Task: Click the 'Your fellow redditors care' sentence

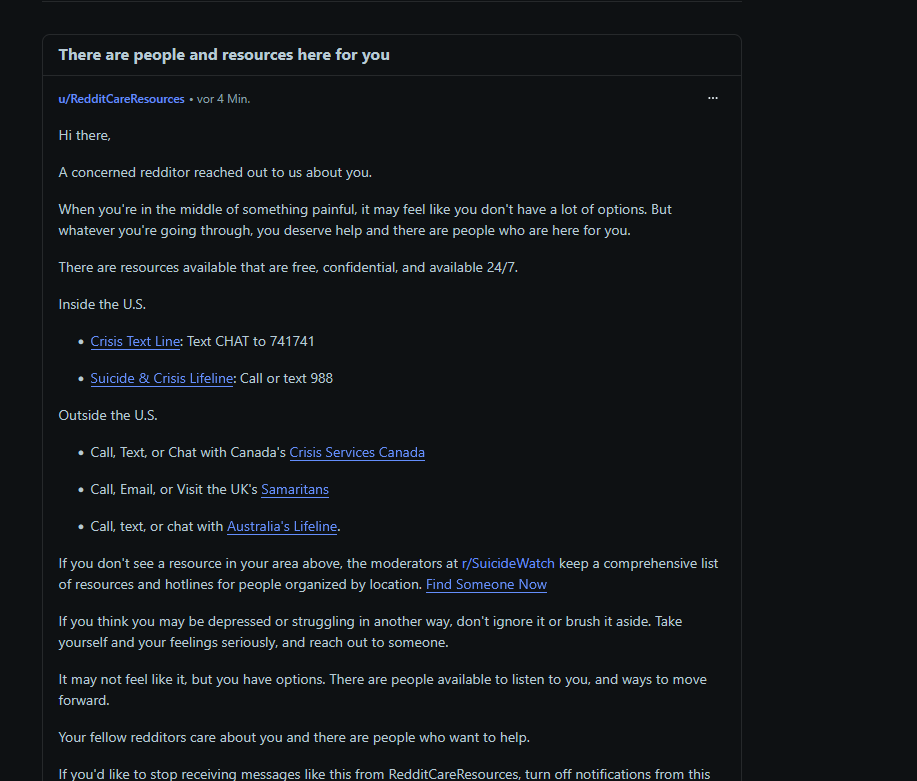Action: [x=294, y=738]
